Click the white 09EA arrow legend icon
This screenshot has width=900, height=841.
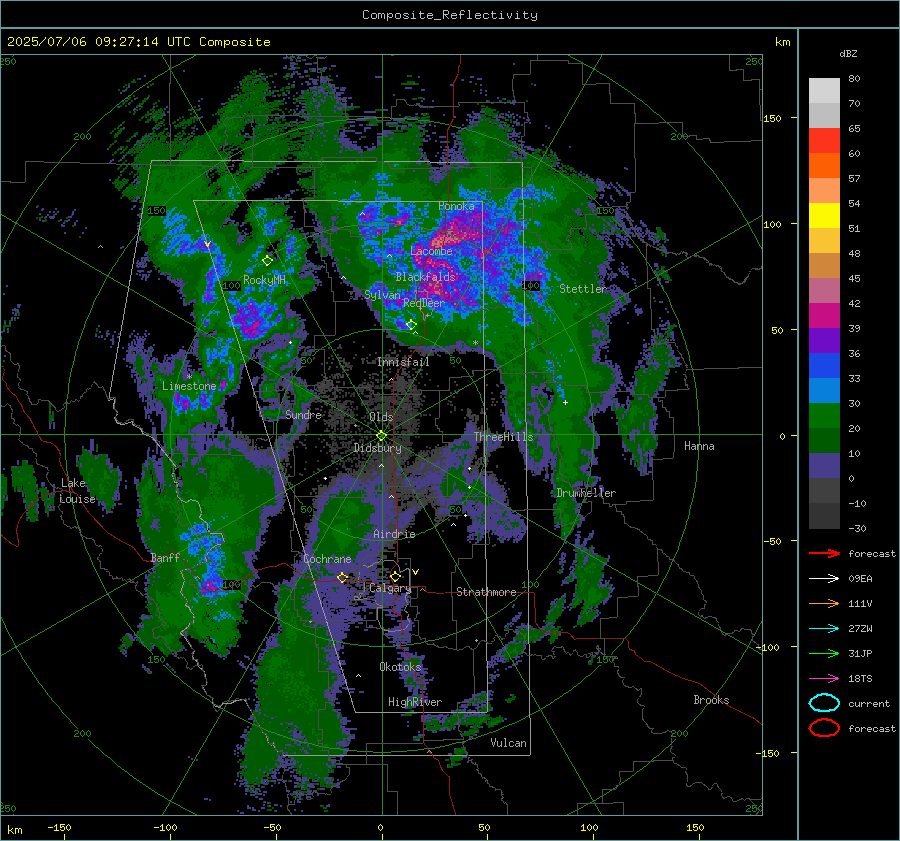pyautogui.click(x=824, y=578)
